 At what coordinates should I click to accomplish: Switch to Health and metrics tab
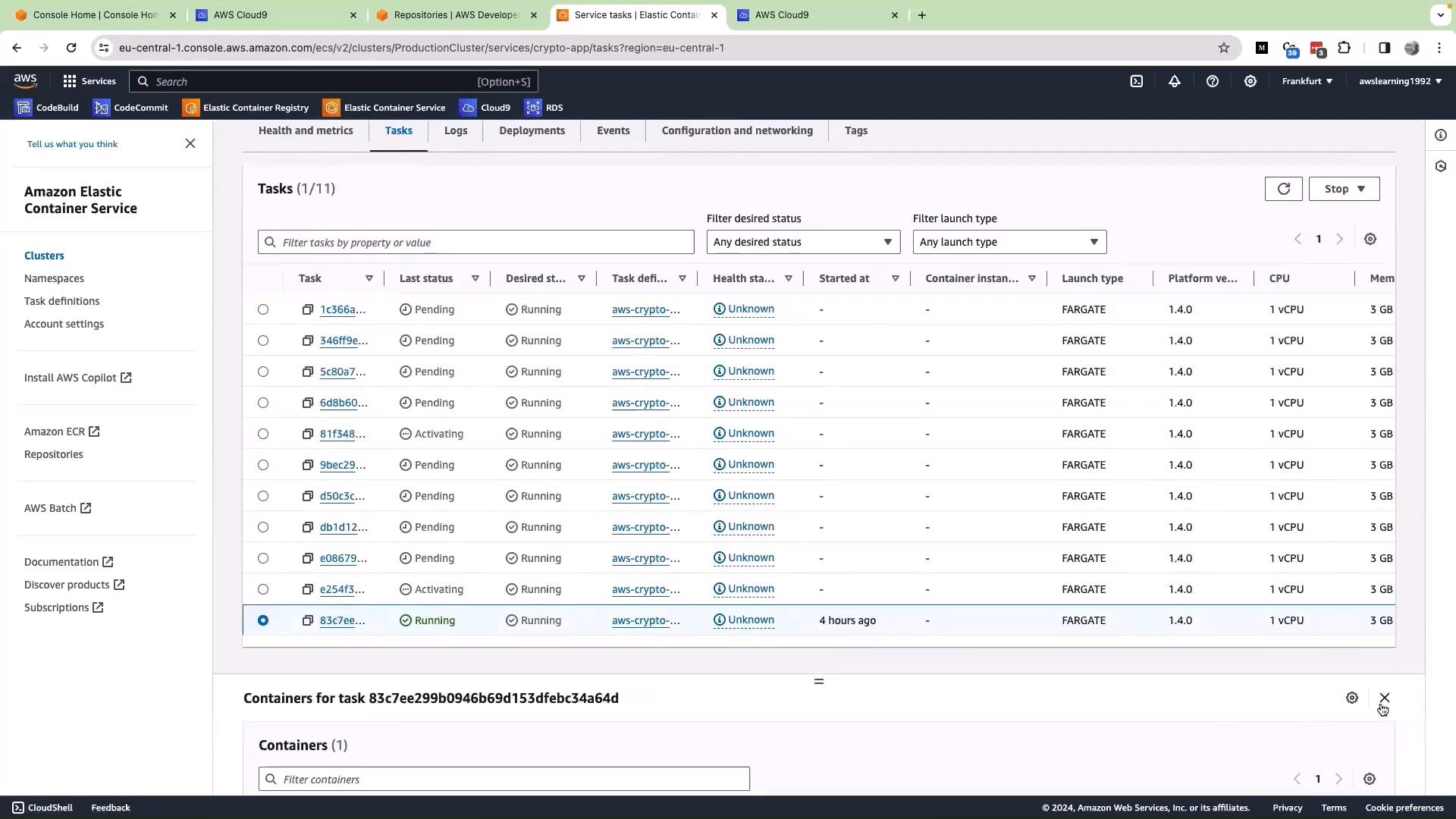click(x=306, y=130)
